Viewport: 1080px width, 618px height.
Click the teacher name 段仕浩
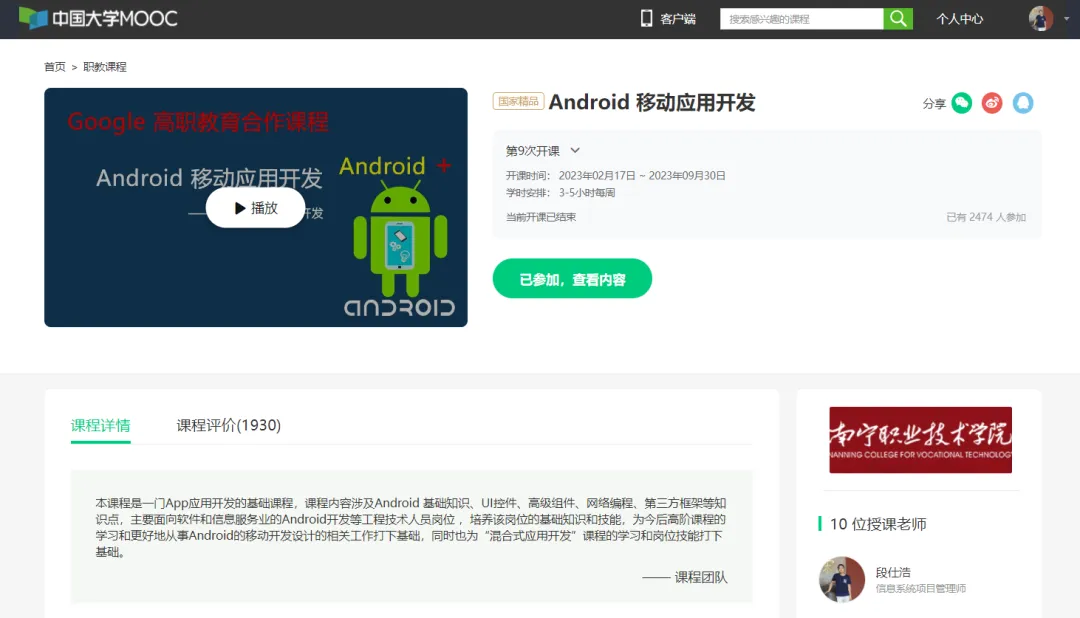[893, 573]
